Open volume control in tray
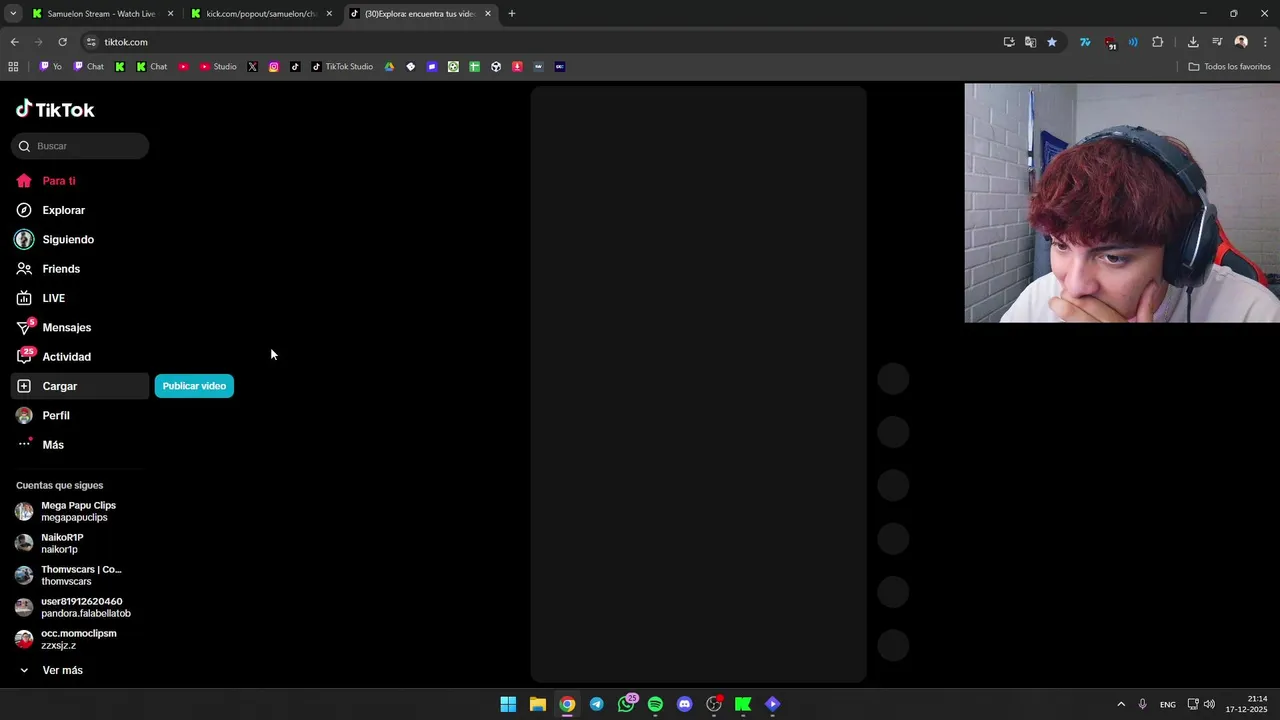Screen dimensions: 1280x720 [x=1209, y=704]
